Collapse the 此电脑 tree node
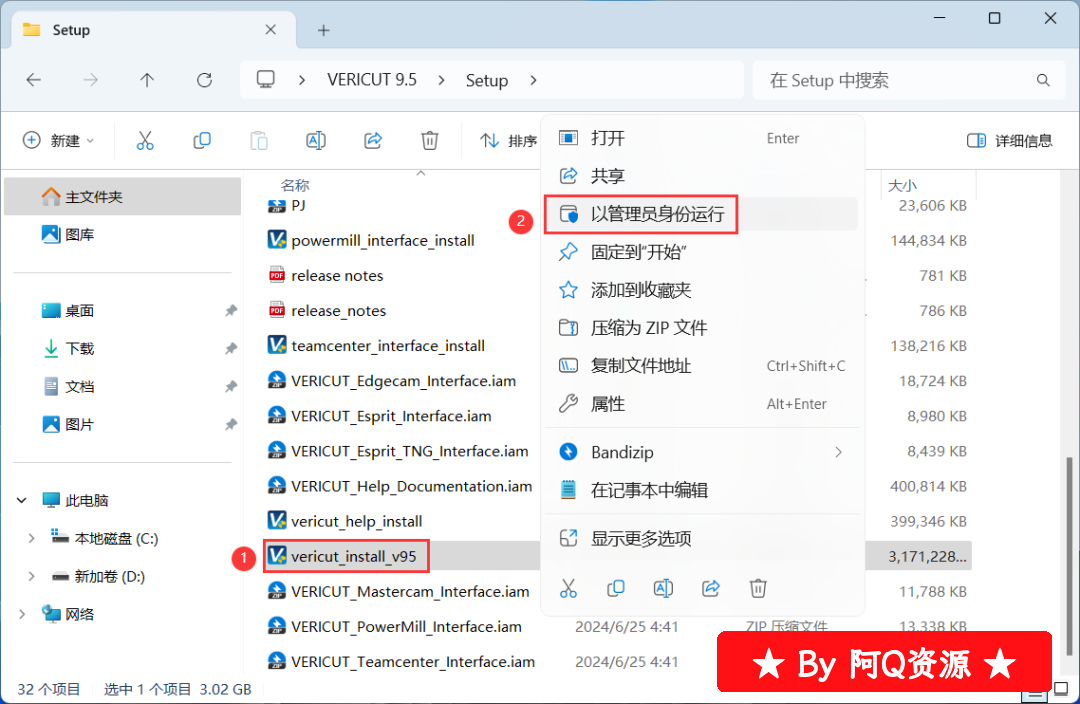 [x=21, y=500]
